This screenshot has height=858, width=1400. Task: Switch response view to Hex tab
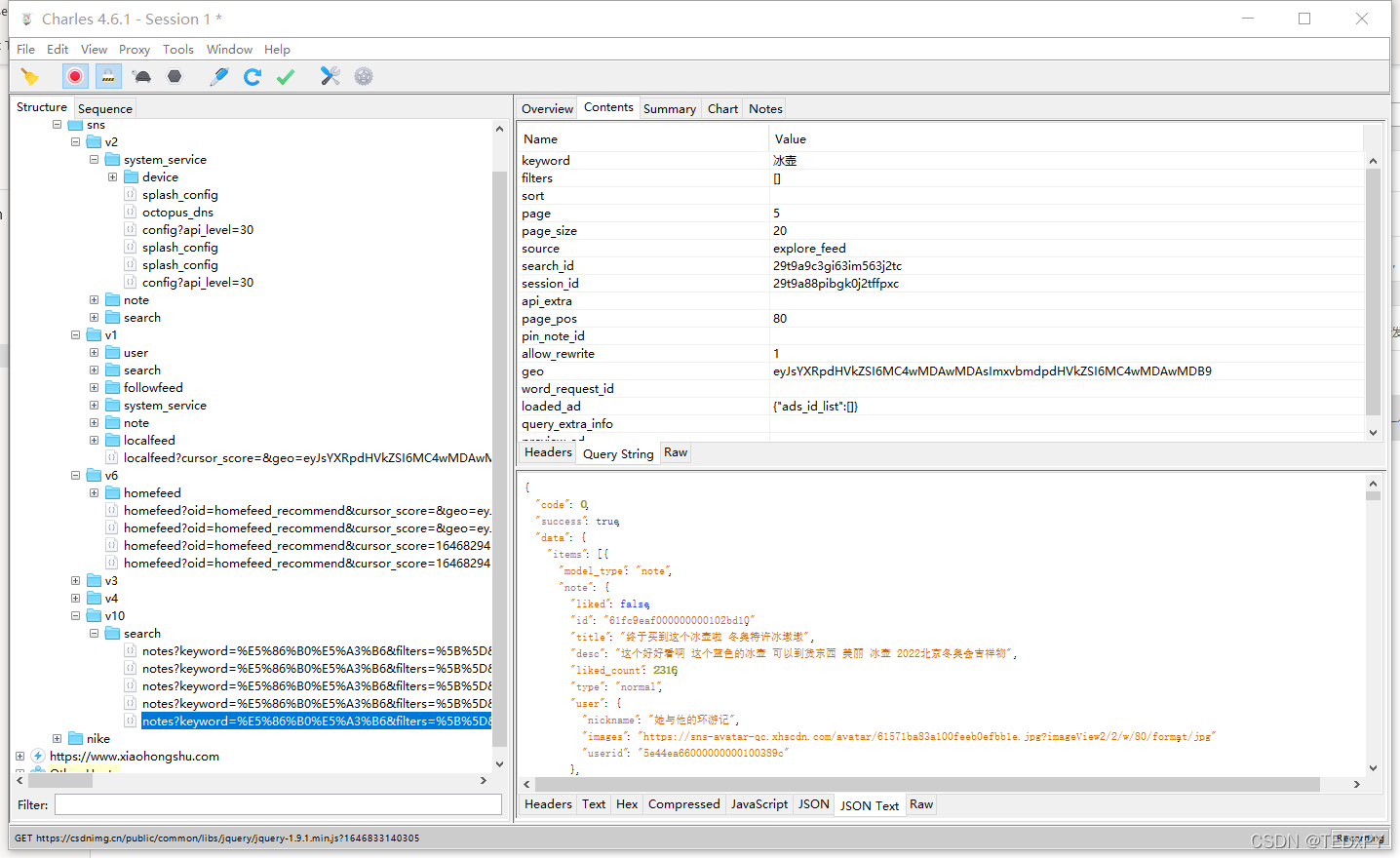tap(627, 804)
